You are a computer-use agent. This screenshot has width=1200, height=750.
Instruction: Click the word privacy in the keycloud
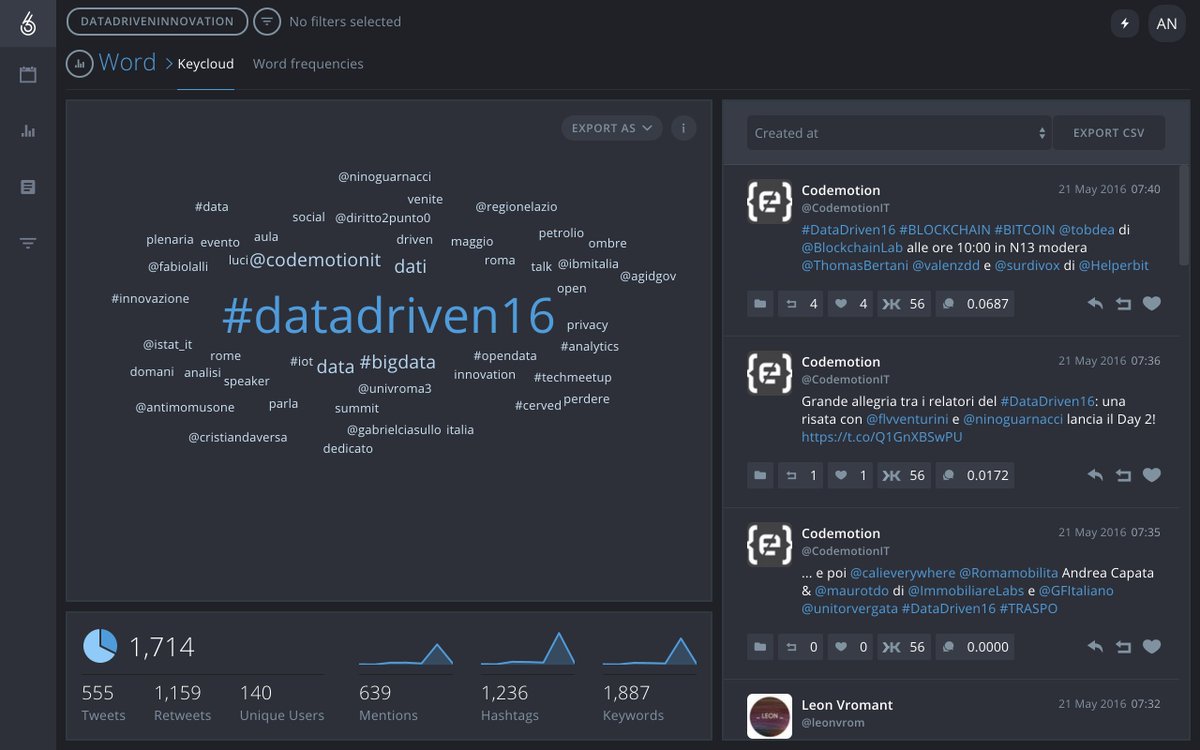point(587,325)
